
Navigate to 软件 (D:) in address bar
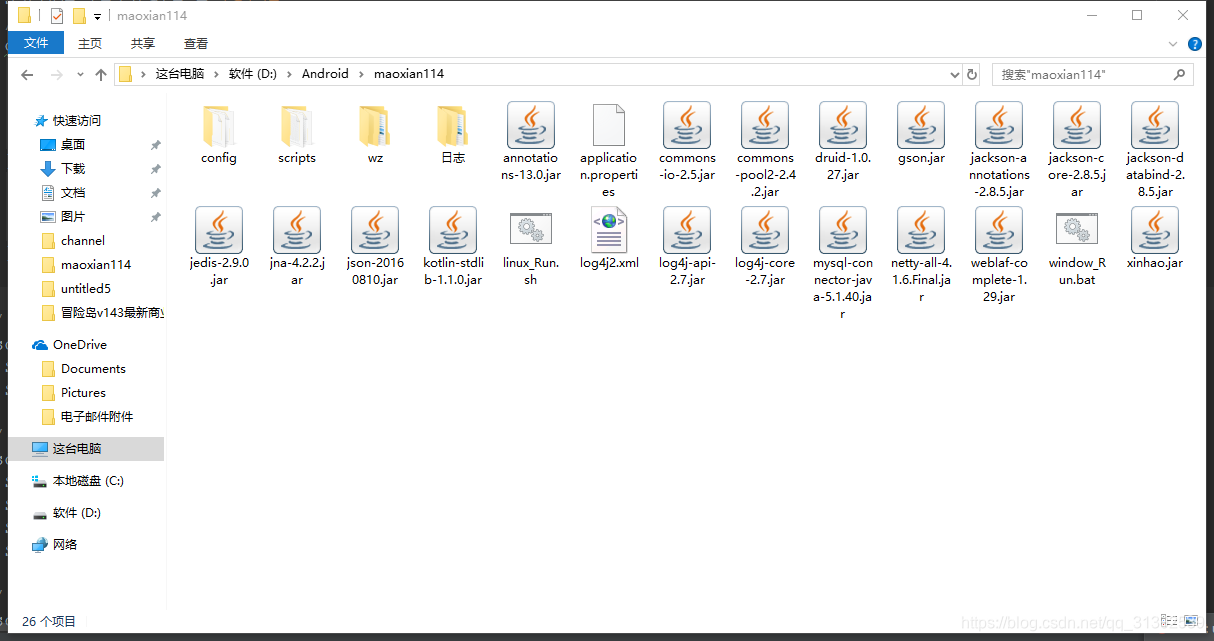click(253, 74)
